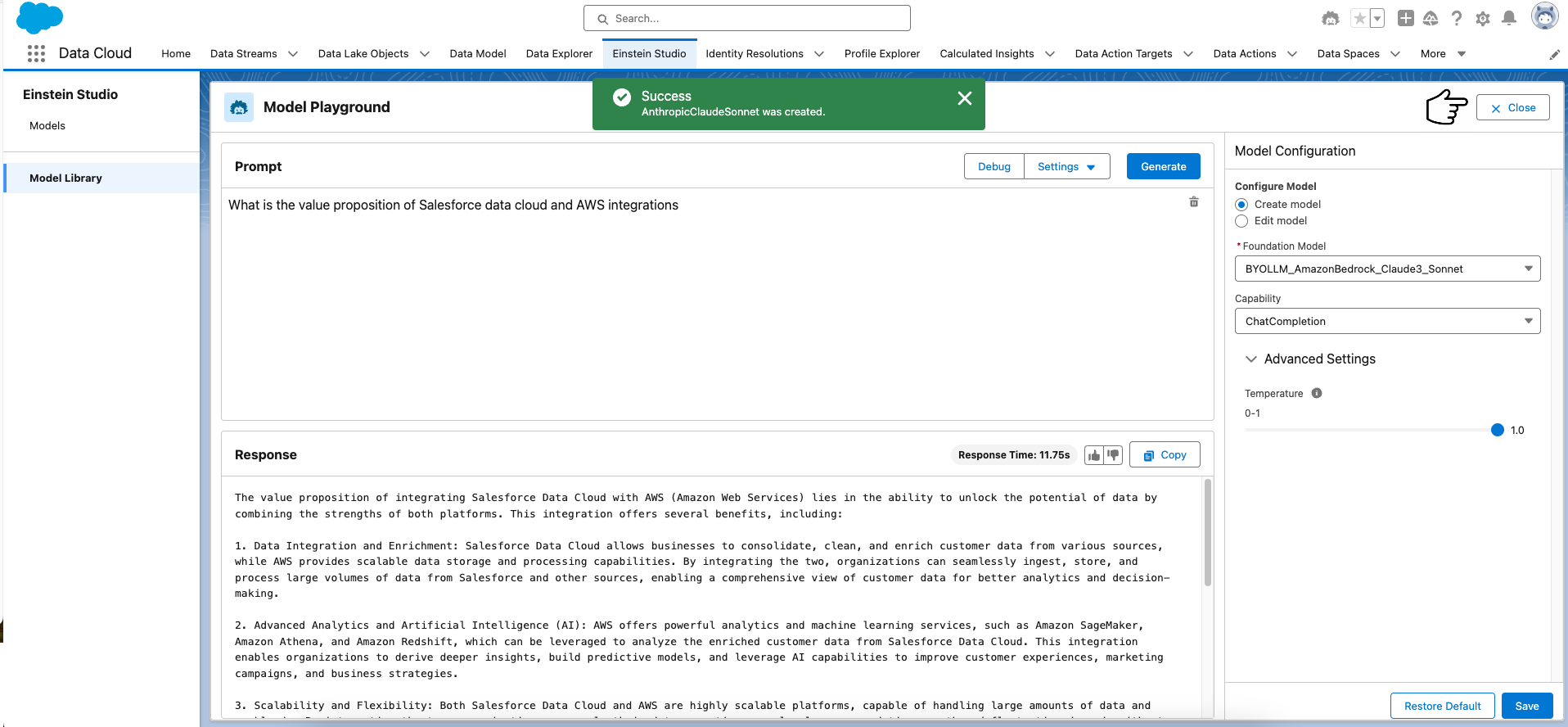Open the Einstein assistant icon in header
The image size is (1568, 727).
click(x=1331, y=18)
